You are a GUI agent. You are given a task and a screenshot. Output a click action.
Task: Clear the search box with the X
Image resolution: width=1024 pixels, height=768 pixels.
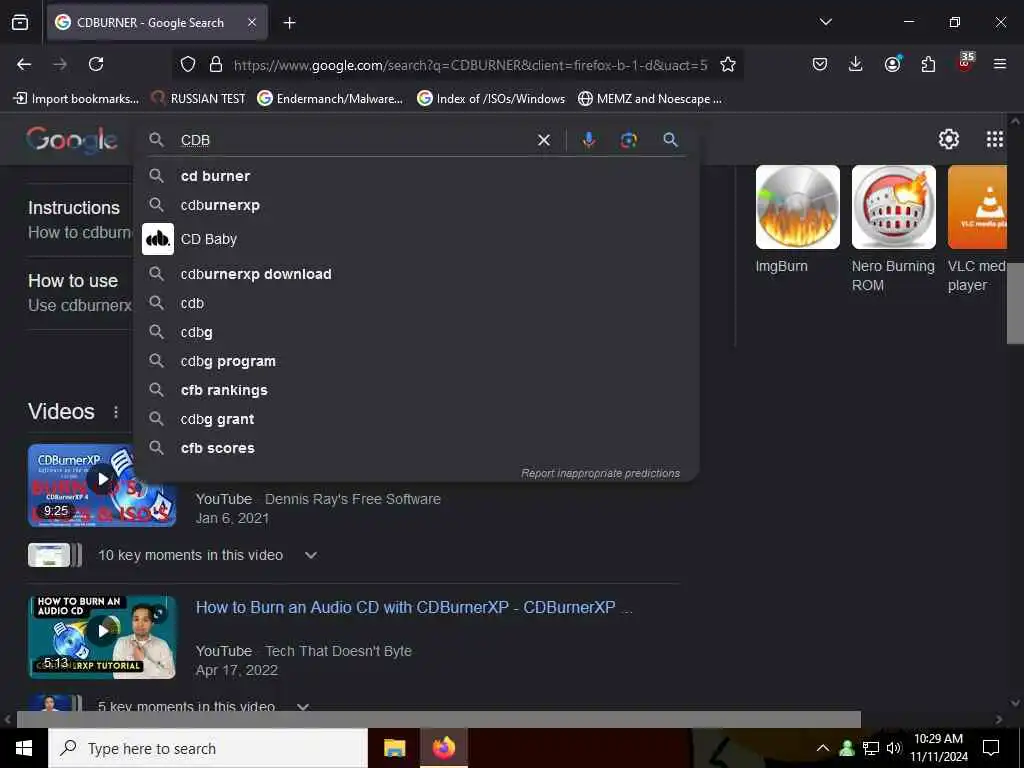click(x=543, y=140)
